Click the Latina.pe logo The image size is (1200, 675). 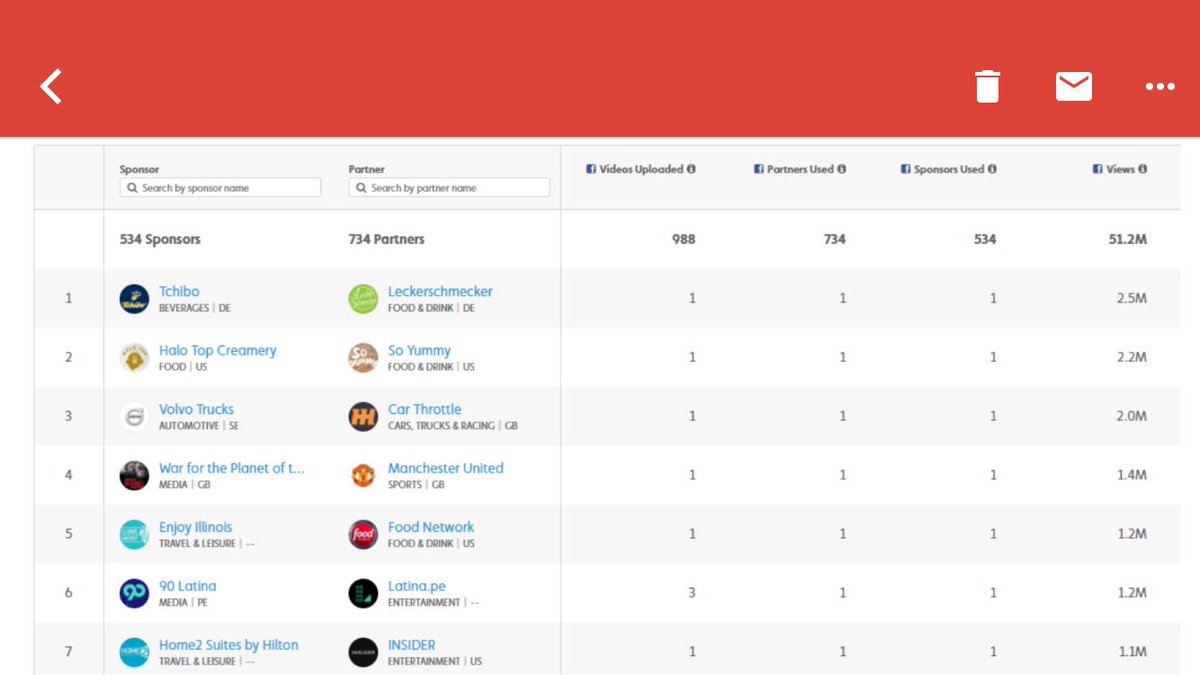[363, 593]
